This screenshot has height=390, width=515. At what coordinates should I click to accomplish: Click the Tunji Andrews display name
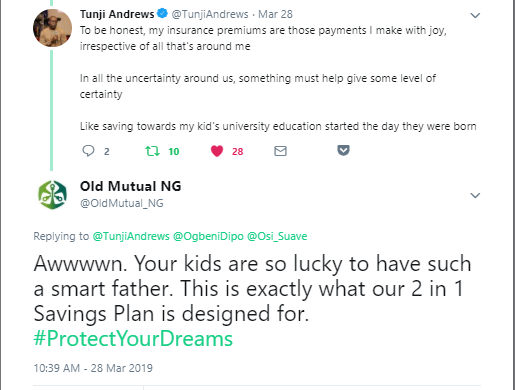point(117,14)
